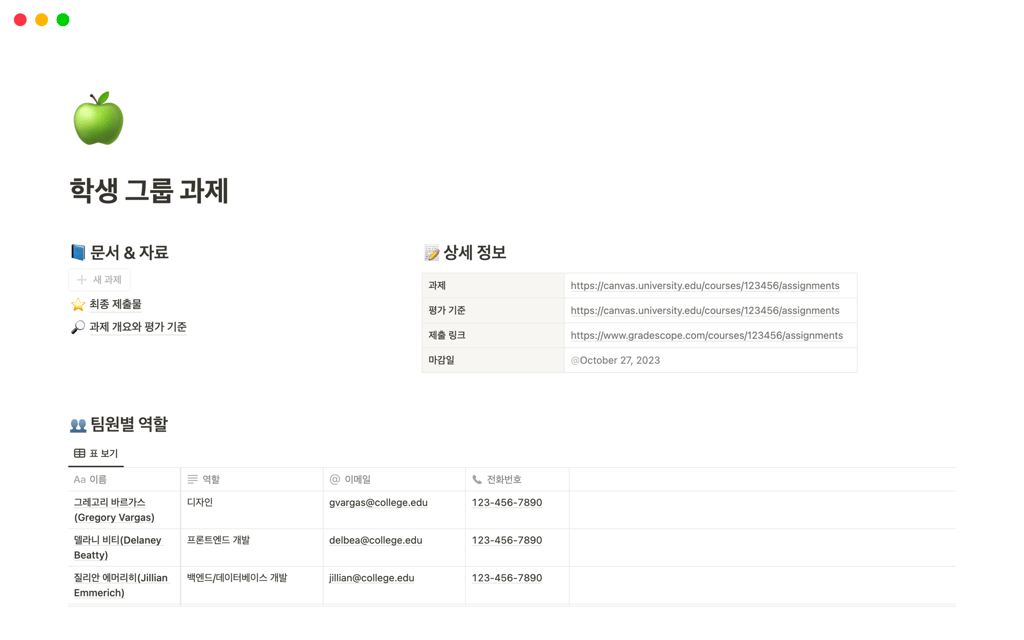Click the green apple page icon
The width and height of the screenshot is (1024, 640).
pos(97,118)
